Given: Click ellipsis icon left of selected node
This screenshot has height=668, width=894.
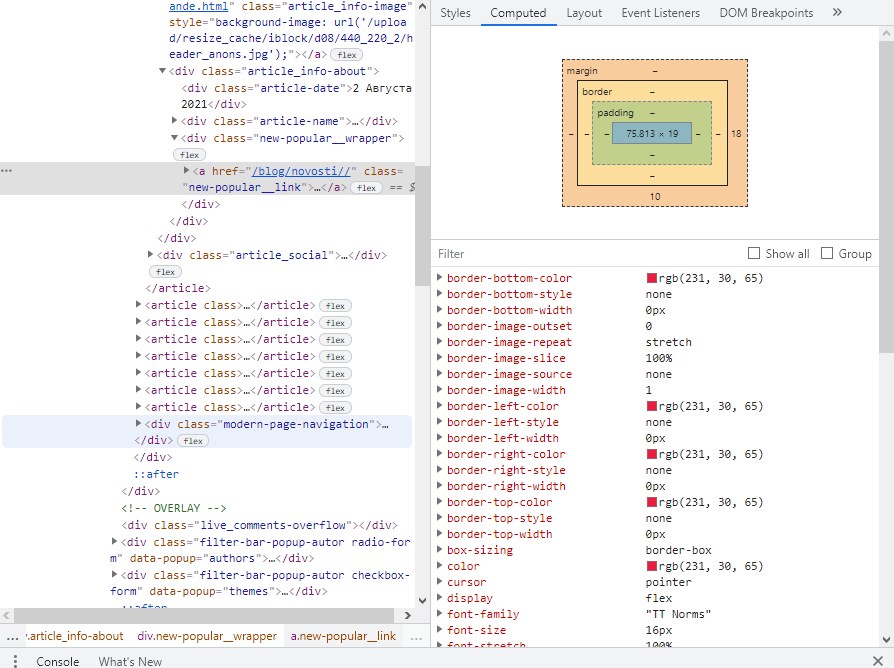Looking at the screenshot, I should click(x=7, y=171).
